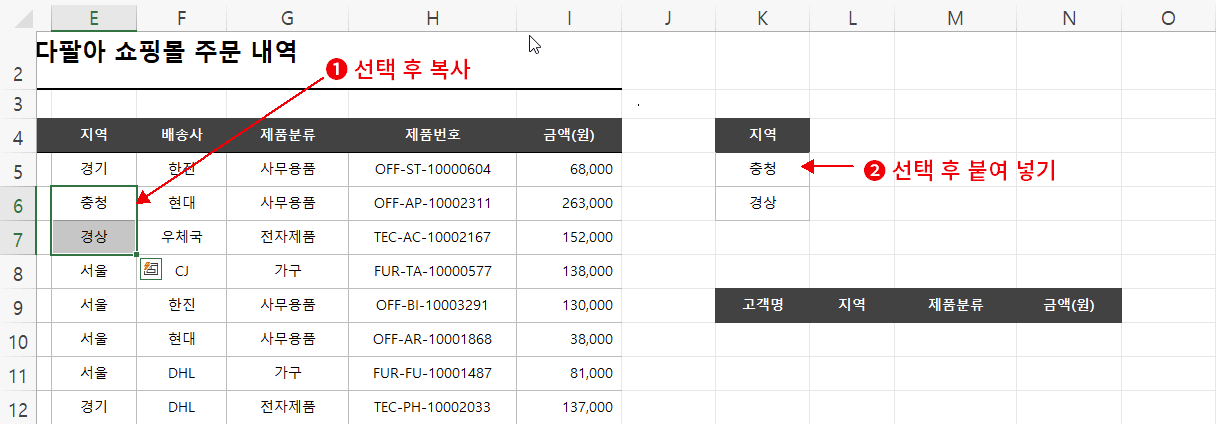The image size is (1216, 424).
Task: Select cell 'OFF-BI-10003291'
Action: coord(432,305)
